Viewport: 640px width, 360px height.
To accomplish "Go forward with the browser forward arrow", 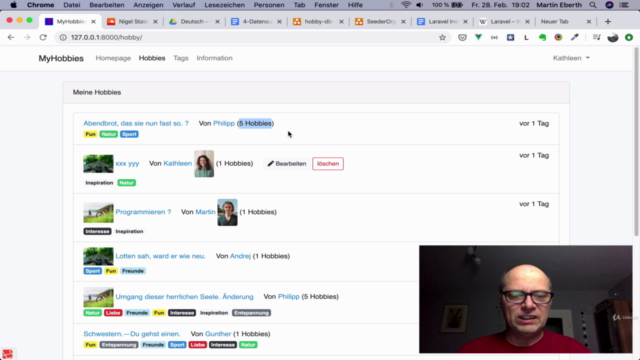I will point(27,37).
